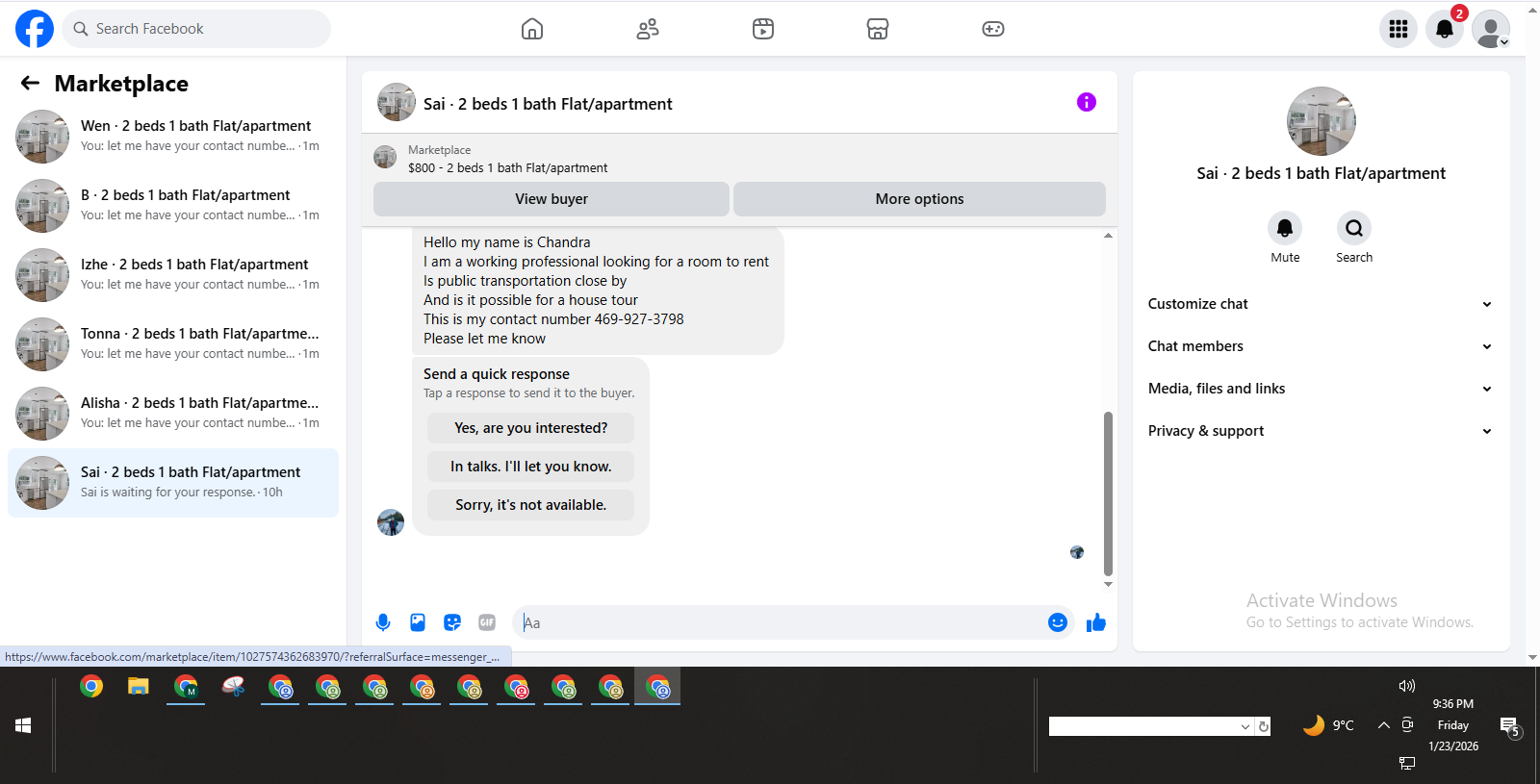
Task: Click the chat message scrollbar thumb
Action: click(x=1108, y=493)
